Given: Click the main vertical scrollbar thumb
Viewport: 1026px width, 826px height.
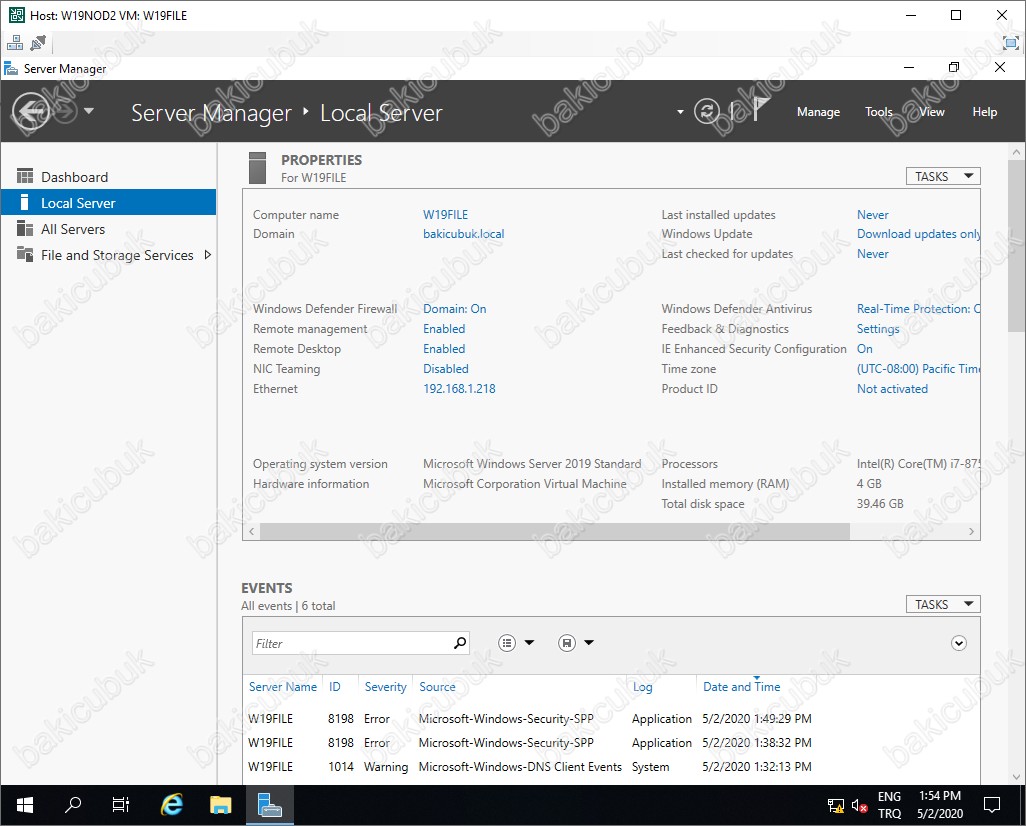Looking at the screenshot, I should click(x=1016, y=246).
